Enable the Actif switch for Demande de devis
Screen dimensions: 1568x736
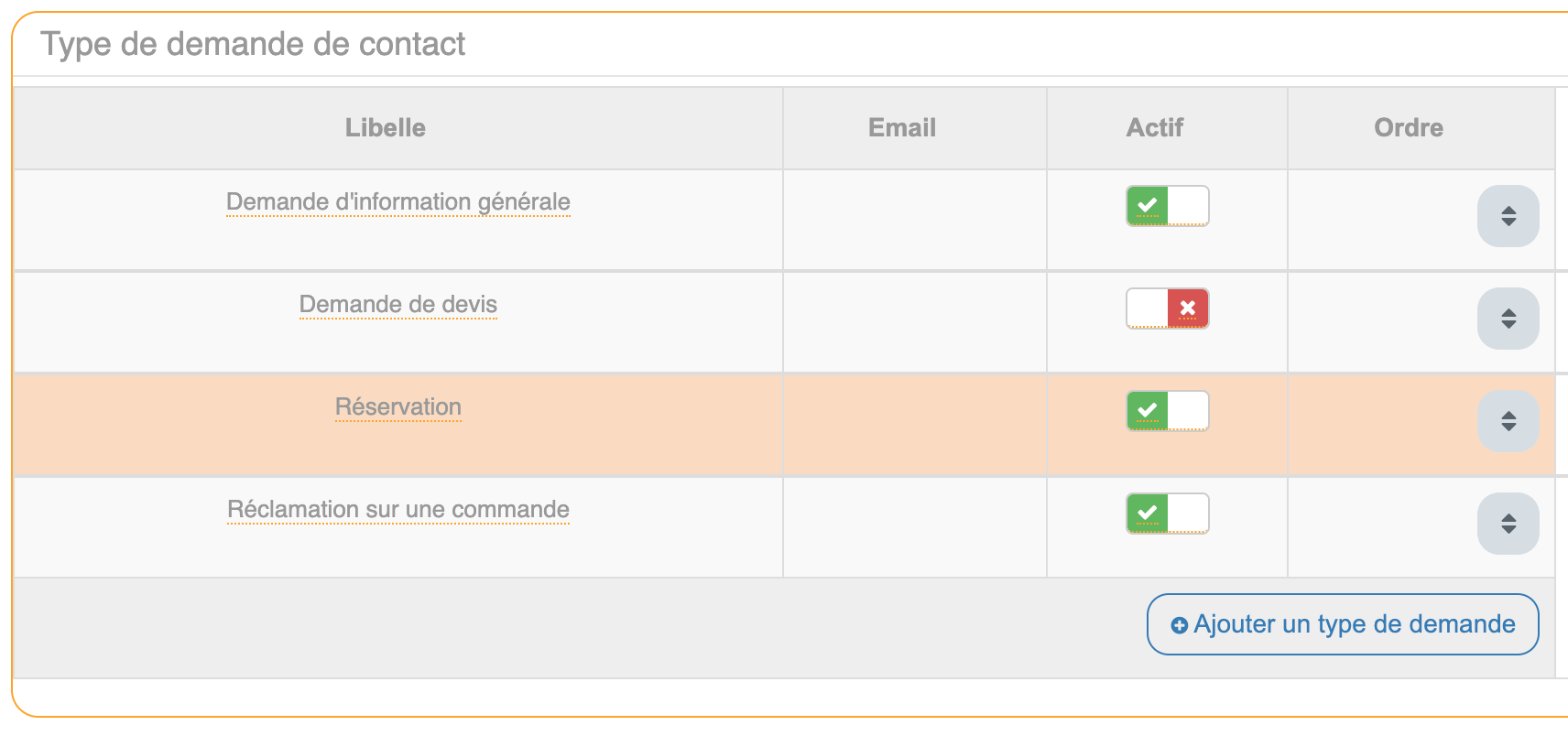(1167, 308)
